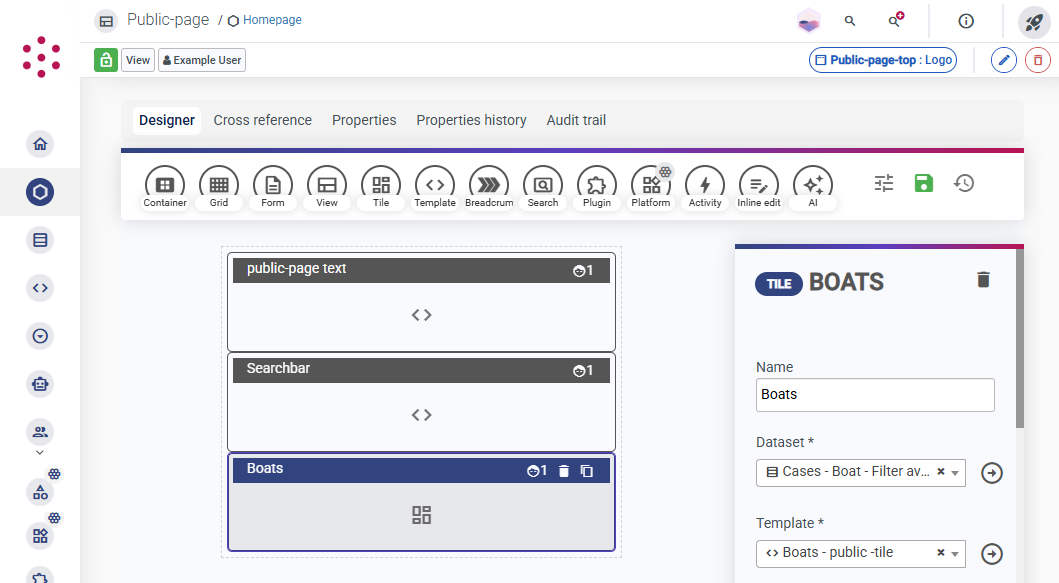The width and height of the screenshot is (1059, 583).
Task: Click the purple avatar icon in header
Action: 808,22
